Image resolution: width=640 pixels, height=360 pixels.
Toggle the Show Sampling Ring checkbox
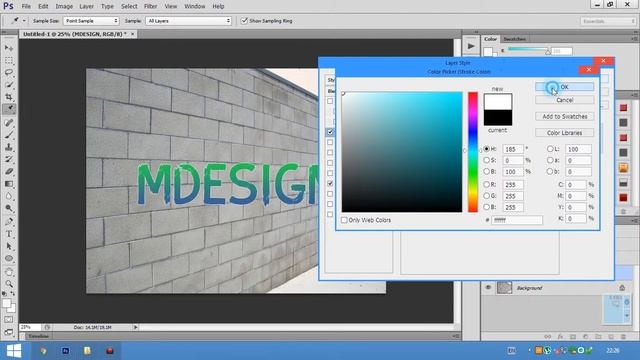(x=244, y=20)
